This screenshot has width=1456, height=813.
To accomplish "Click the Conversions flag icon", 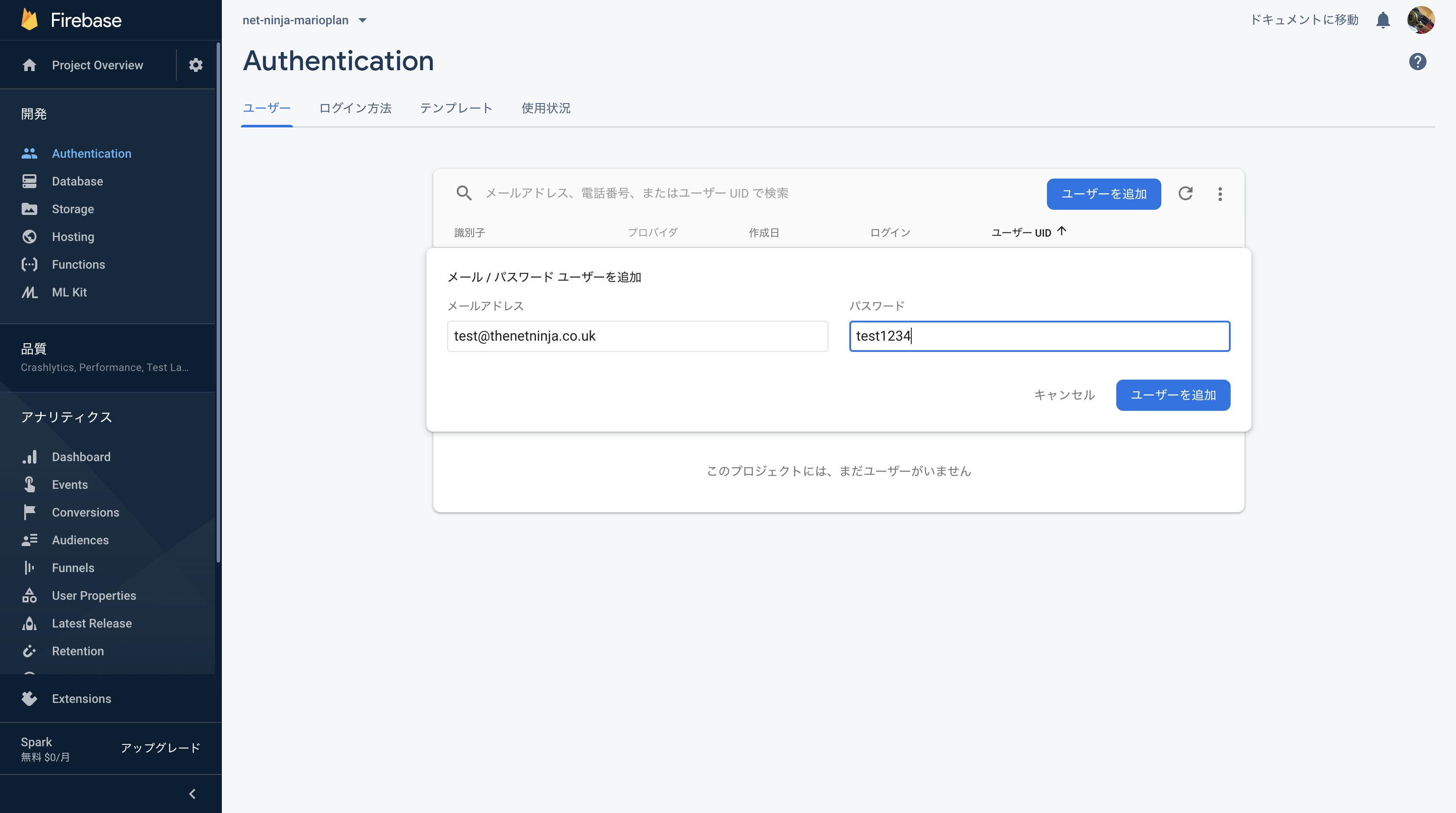I will [29, 512].
